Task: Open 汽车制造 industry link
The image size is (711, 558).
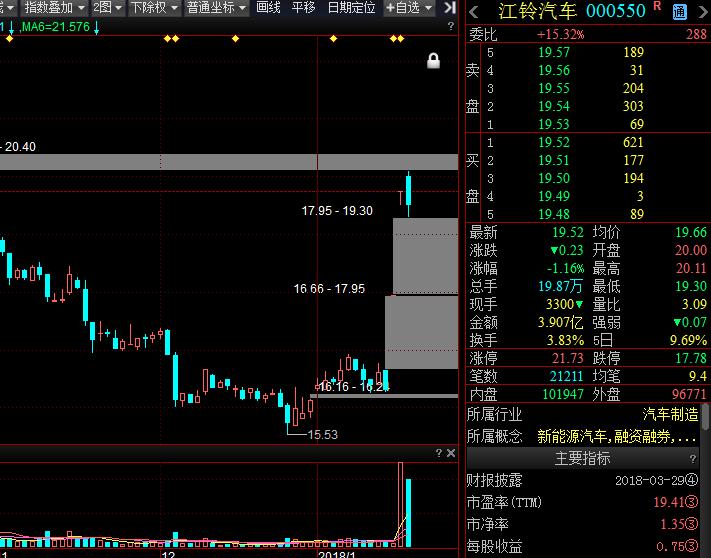Action: (x=670, y=414)
